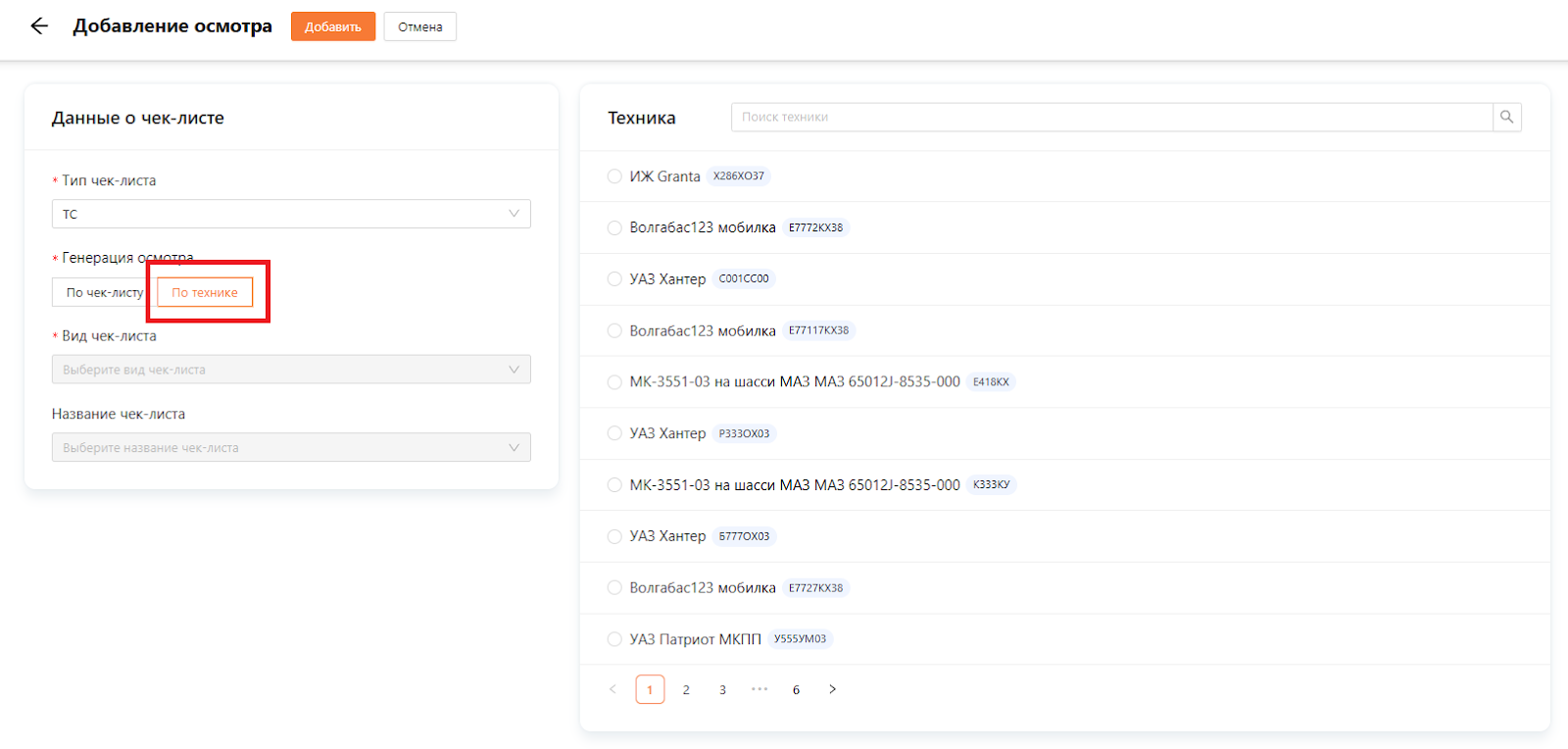Select the ИЖ Granta radio button
Viewport: 1568px width, 749px height.
click(x=614, y=176)
